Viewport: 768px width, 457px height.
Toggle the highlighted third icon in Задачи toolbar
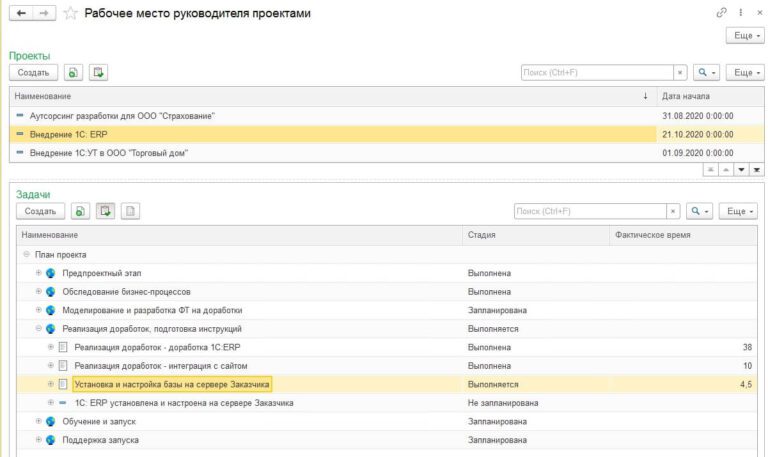105,211
